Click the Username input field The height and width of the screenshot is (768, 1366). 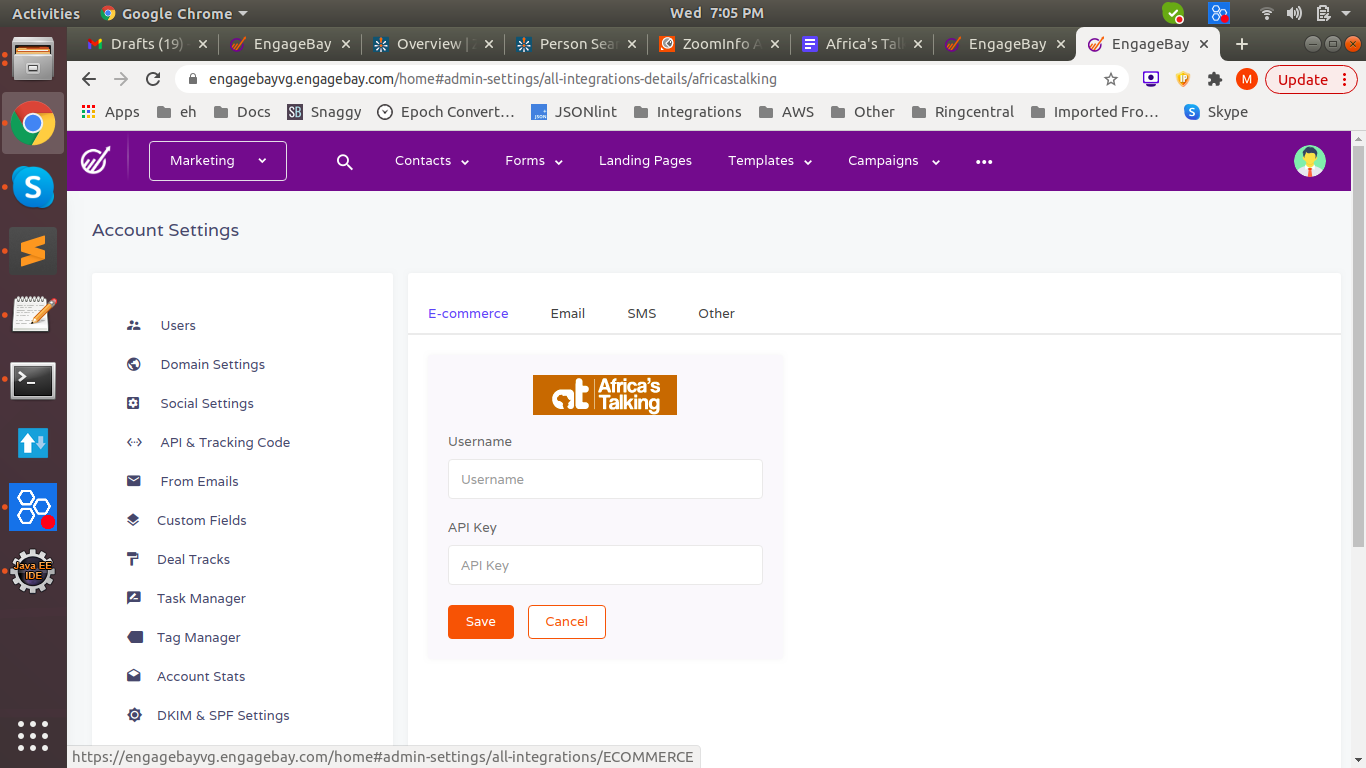(x=605, y=479)
